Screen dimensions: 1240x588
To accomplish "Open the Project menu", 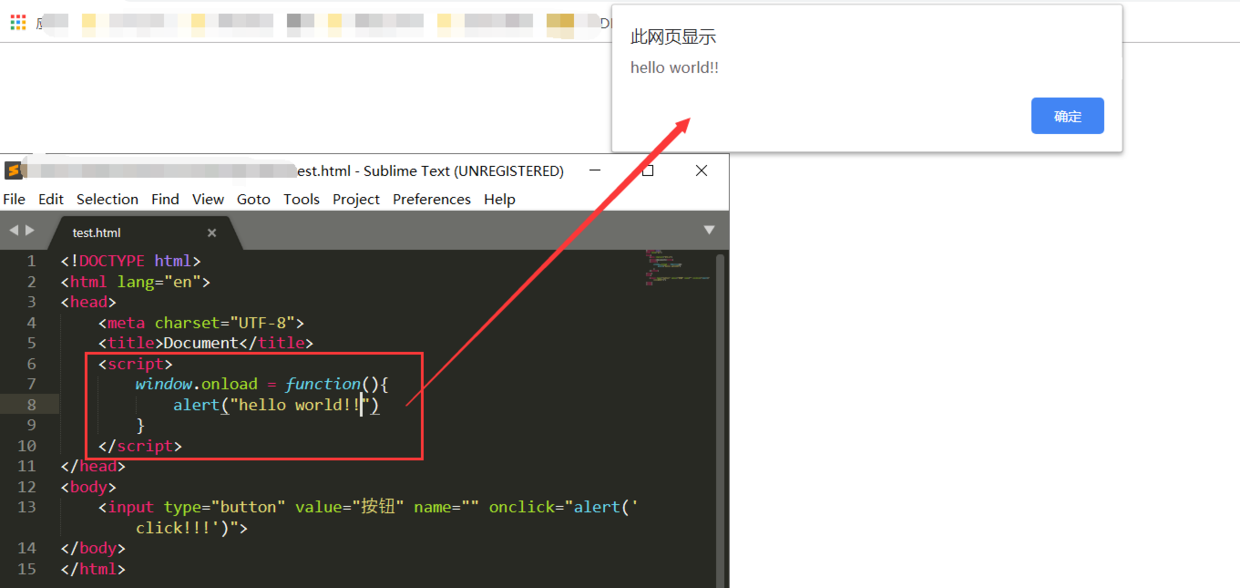I will (x=356, y=199).
